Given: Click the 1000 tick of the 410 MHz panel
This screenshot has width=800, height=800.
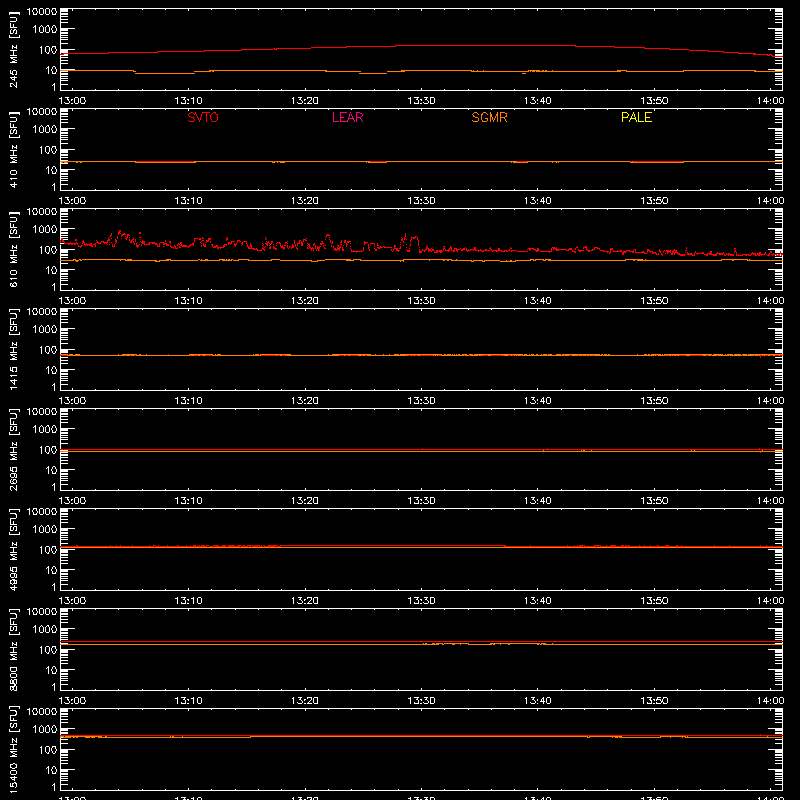Looking at the screenshot, I should [x=45, y=130].
